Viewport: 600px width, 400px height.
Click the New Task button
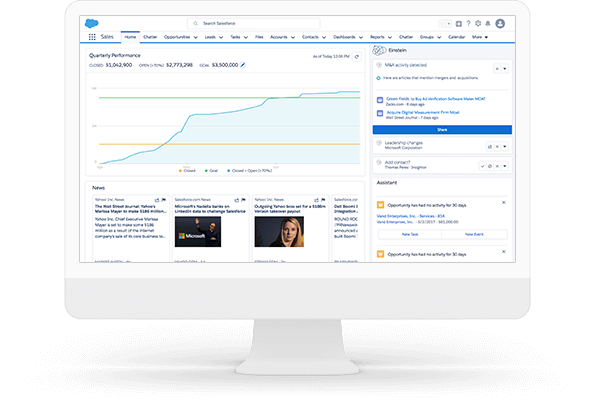click(410, 234)
